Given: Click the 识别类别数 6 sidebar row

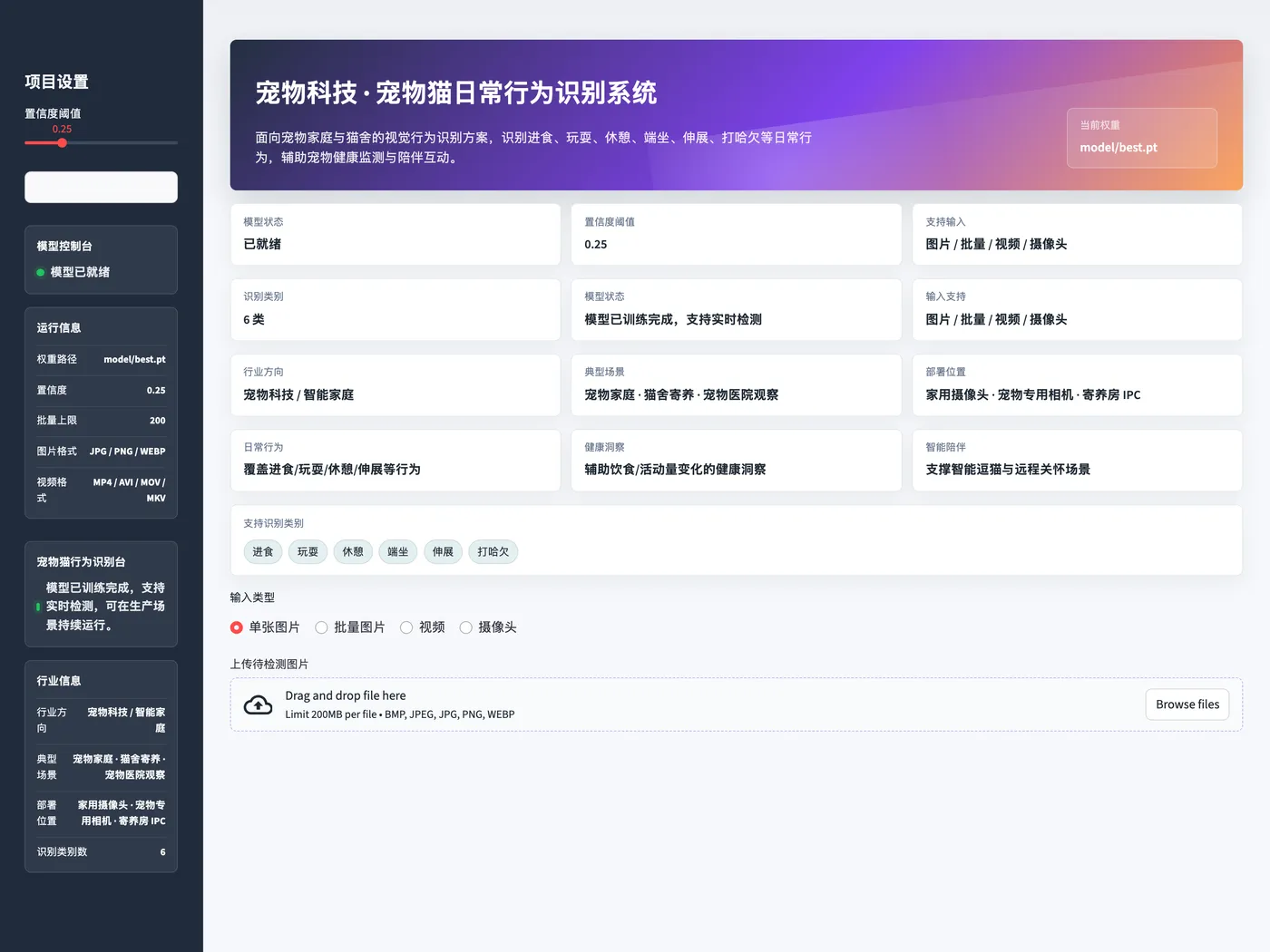Looking at the screenshot, I should point(101,852).
